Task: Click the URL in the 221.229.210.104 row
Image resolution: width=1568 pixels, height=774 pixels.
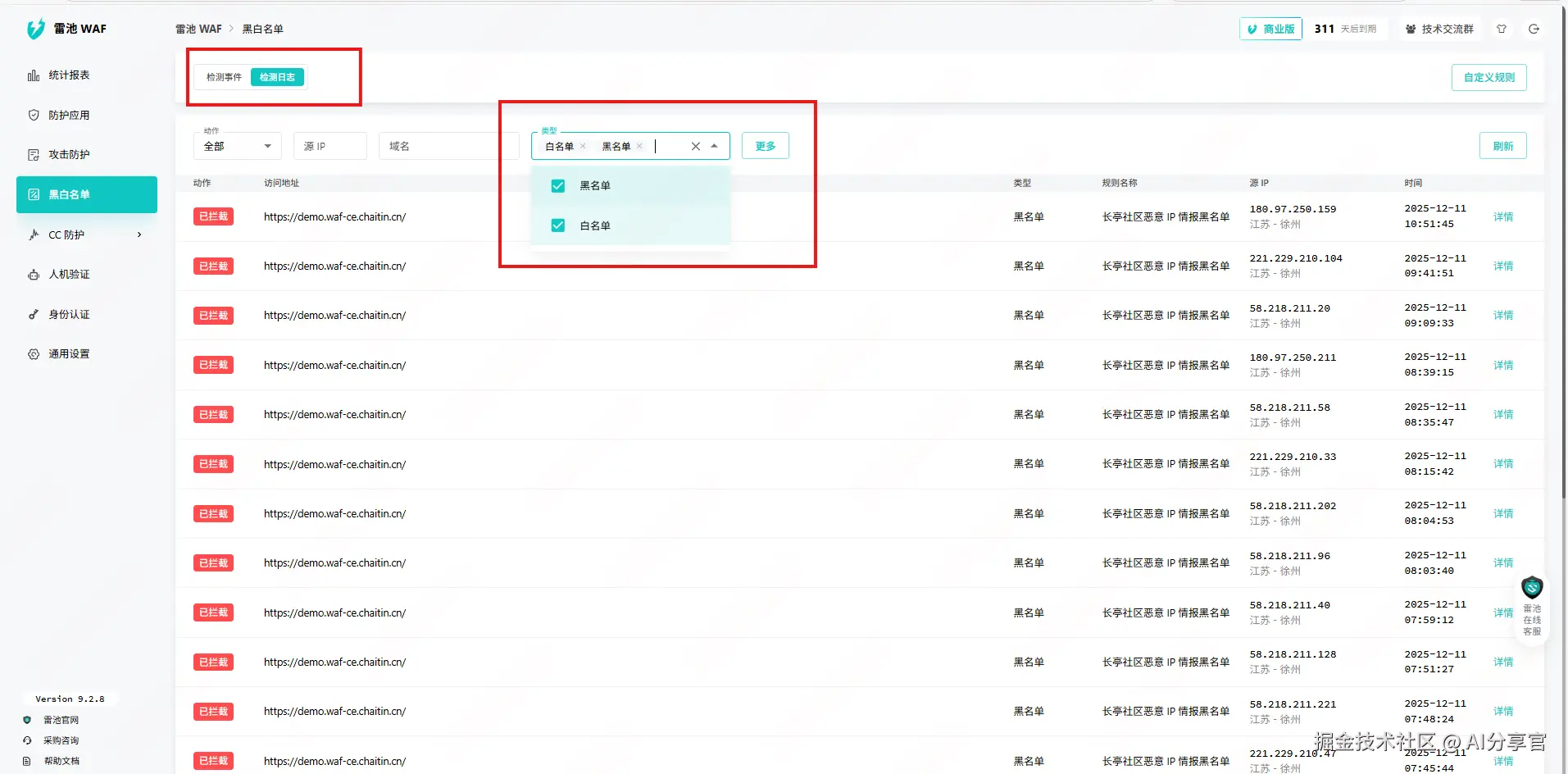Action: tap(334, 266)
